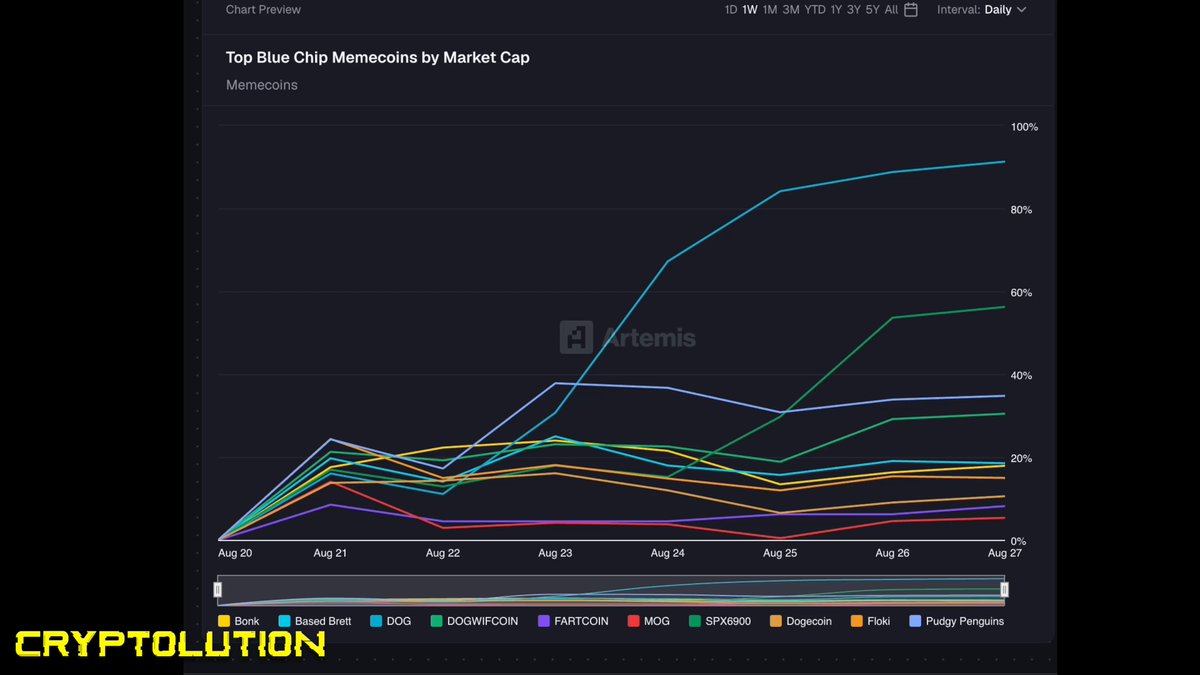
Task: Toggle the Based Brett legend series
Action: point(315,621)
